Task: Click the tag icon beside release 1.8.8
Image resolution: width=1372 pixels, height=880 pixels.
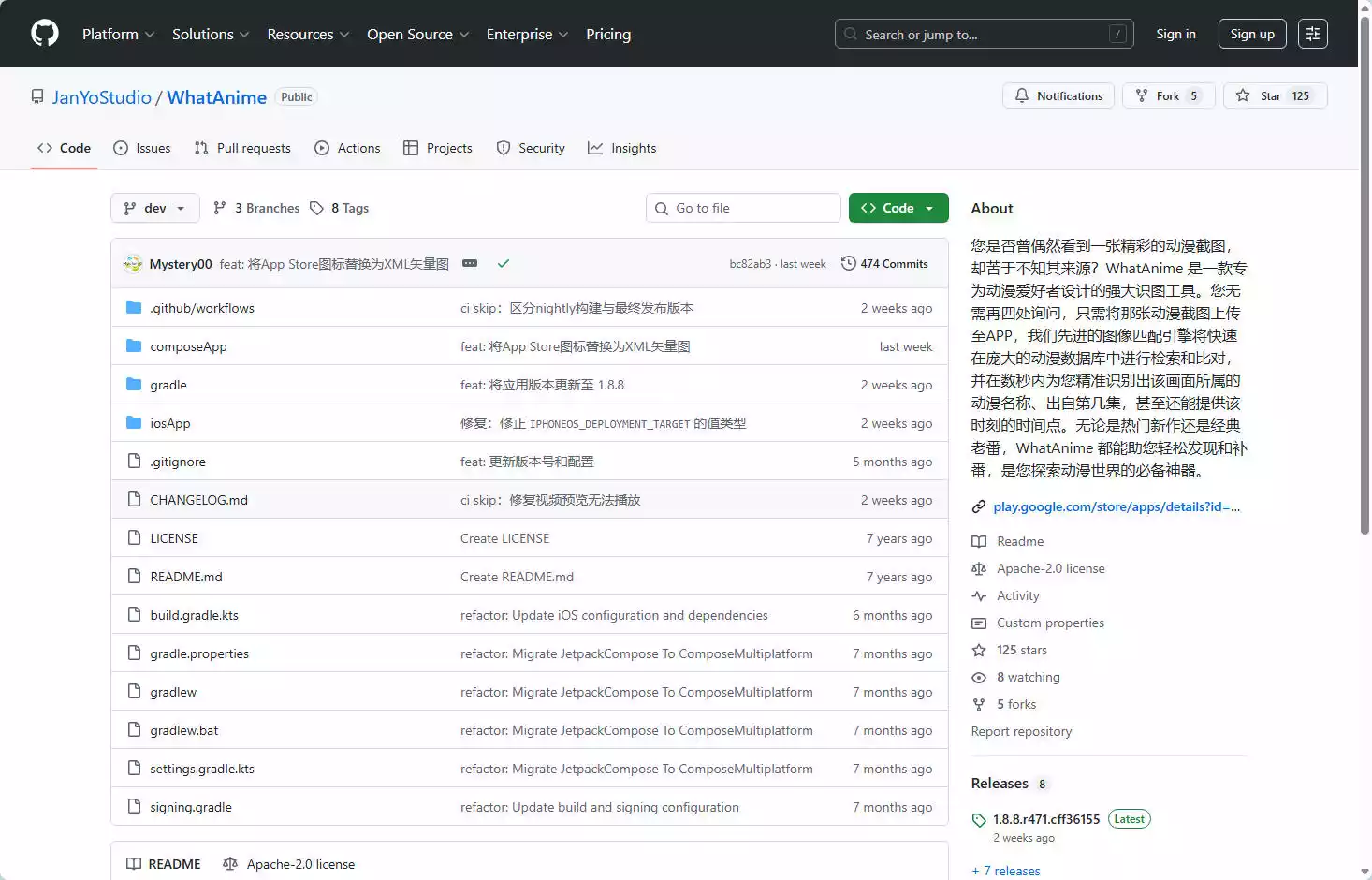Action: click(x=979, y=820)
